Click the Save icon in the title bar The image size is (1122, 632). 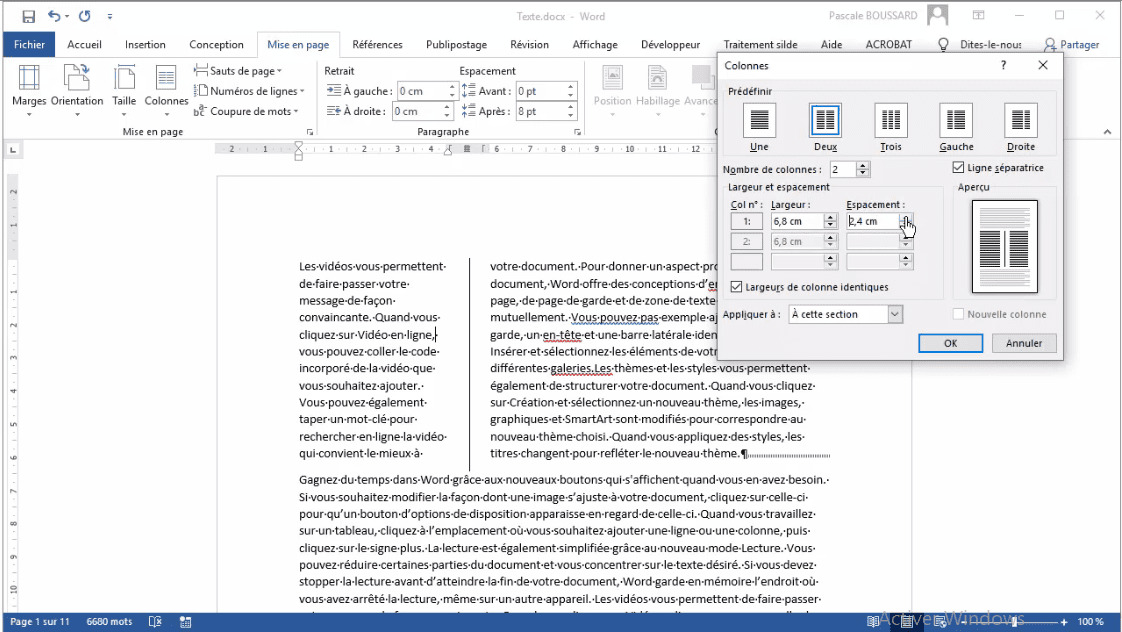click(x=29, y=16)
